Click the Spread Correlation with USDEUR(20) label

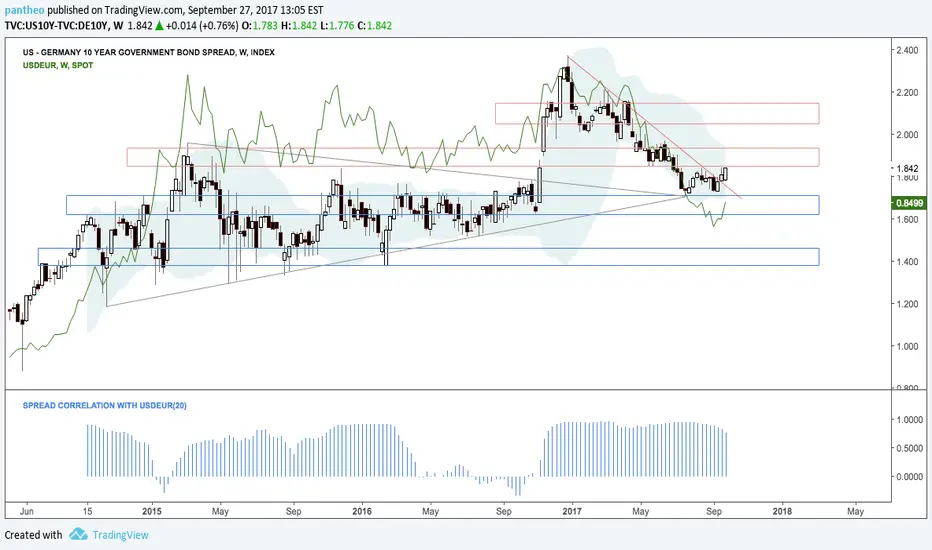pos(105,406)
